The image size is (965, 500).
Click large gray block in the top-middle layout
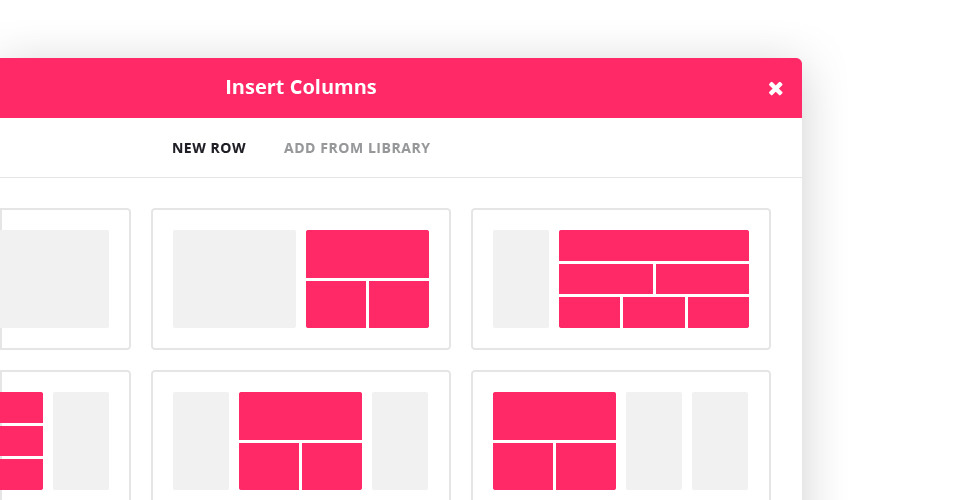(x=234, y=279)
